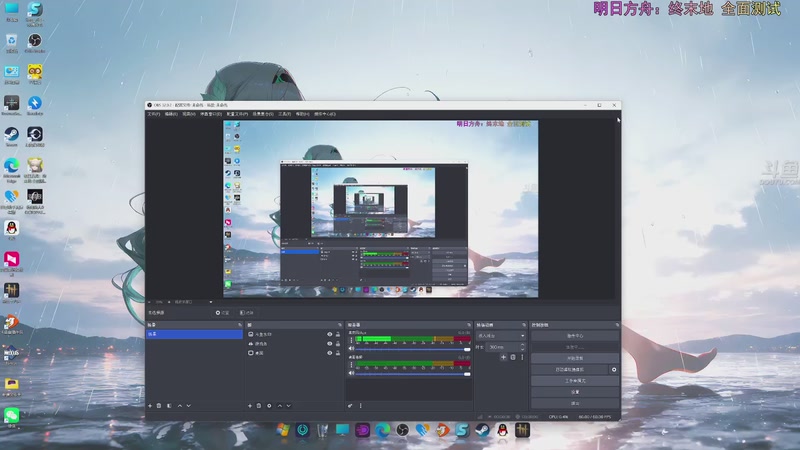Lock the gamepad-icon game capture source
This screenshot has height=450, width=800.
(338, 344)
